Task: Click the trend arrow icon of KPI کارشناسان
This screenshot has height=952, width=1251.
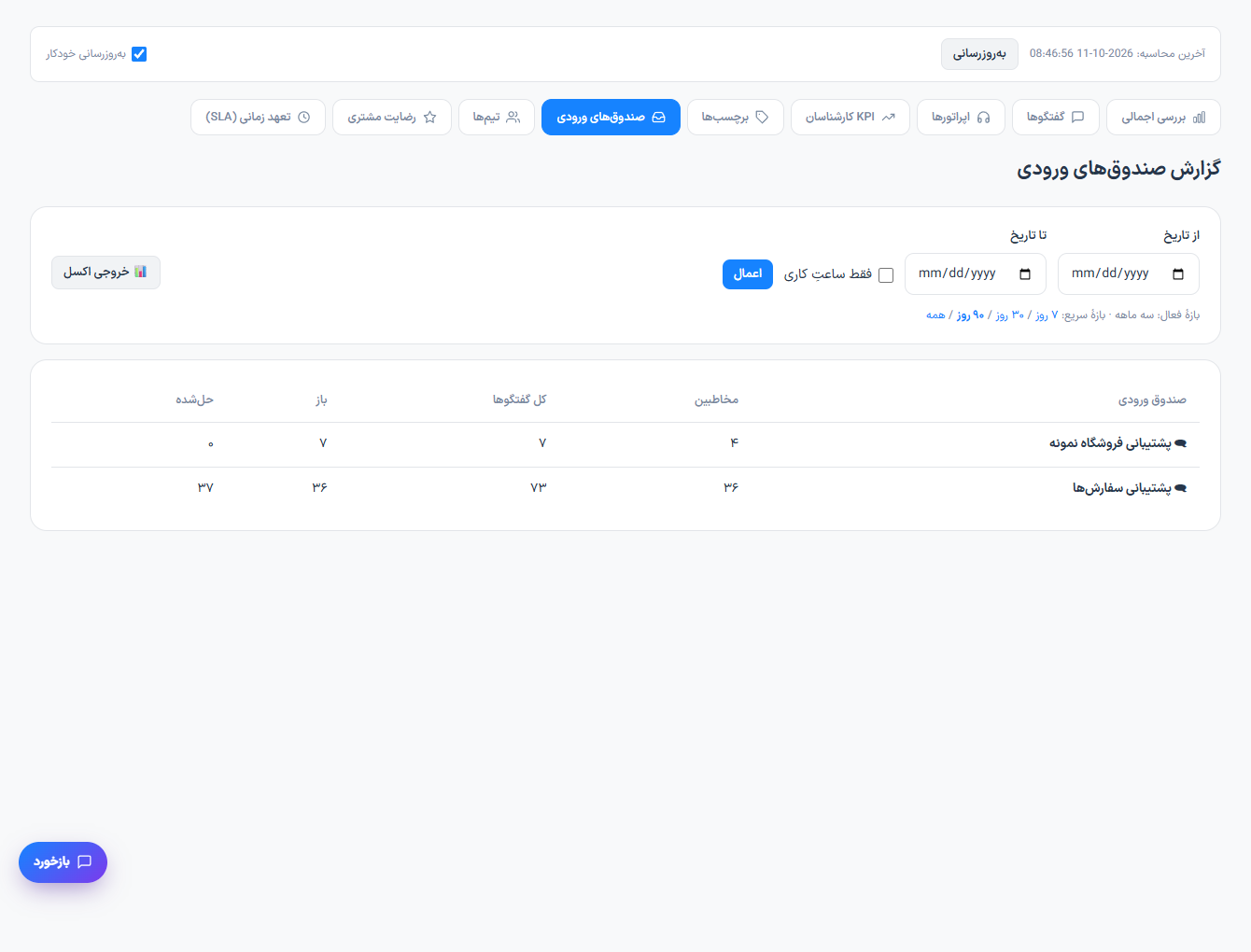Action: 888,118
